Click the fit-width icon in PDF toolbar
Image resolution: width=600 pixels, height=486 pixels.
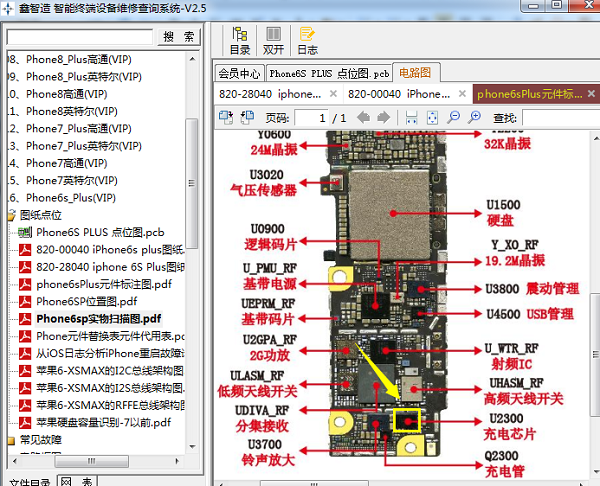click(x=411, y=117)
